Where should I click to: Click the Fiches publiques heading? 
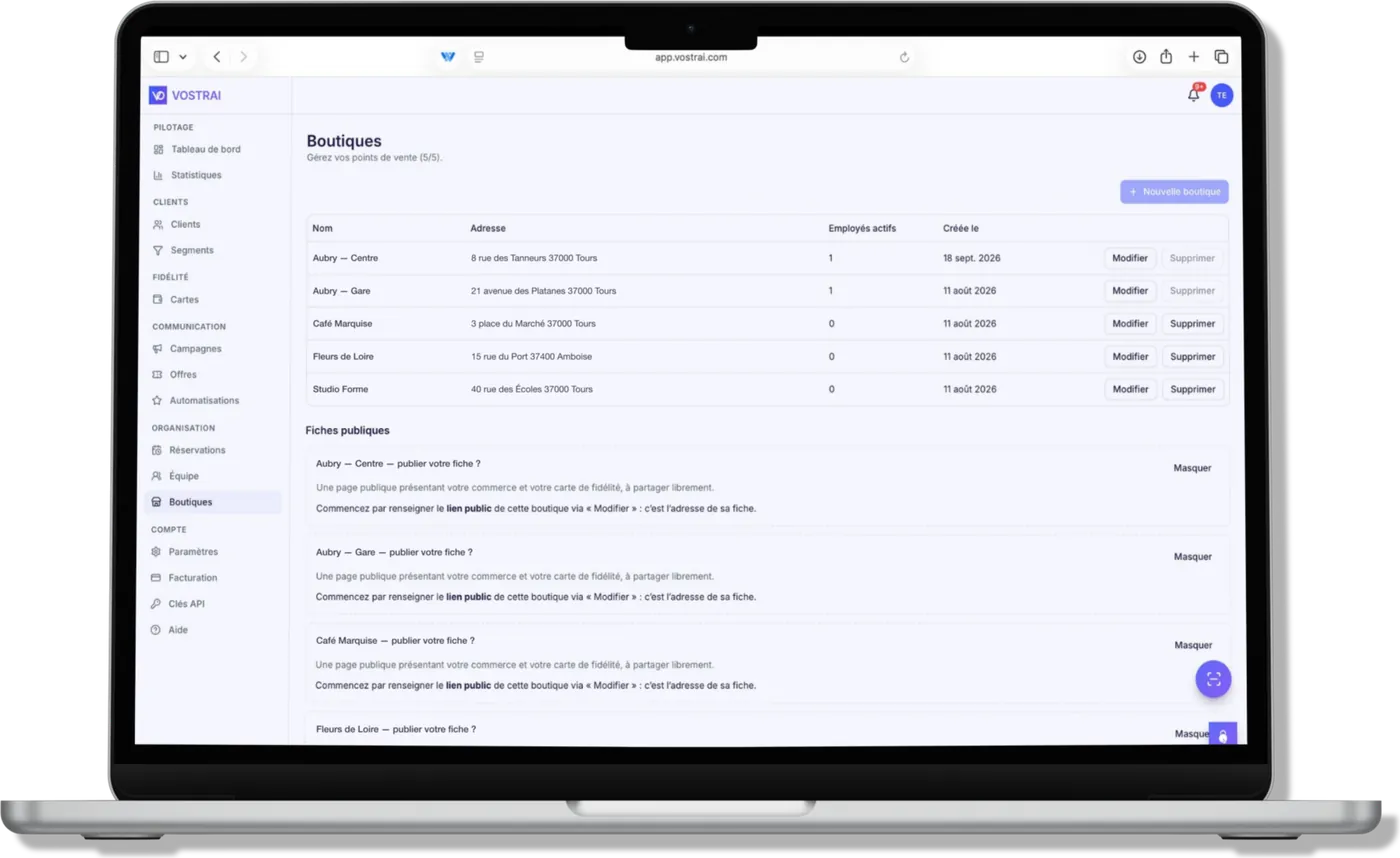pyautogui.click(x=347, y=431)
